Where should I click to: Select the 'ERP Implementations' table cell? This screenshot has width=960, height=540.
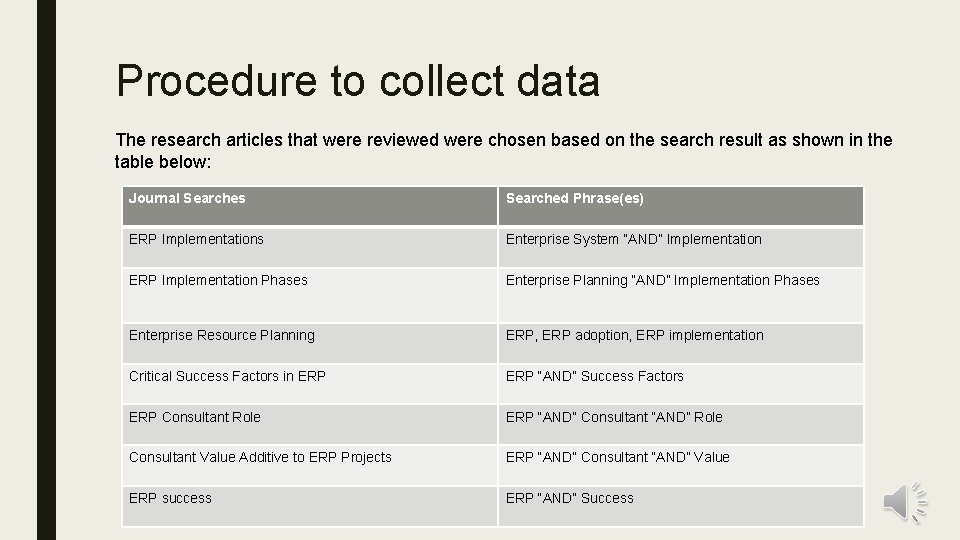click(310, 247)
